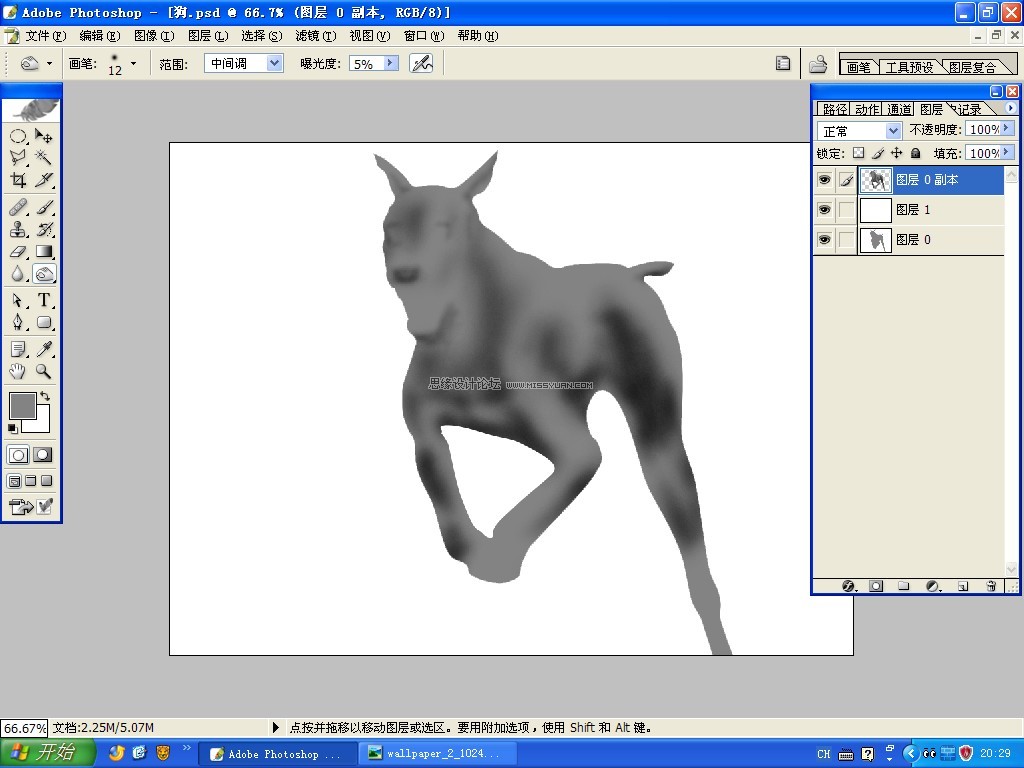Select the Type tool
The image size is (1024, 768).
tap(44, 300)
